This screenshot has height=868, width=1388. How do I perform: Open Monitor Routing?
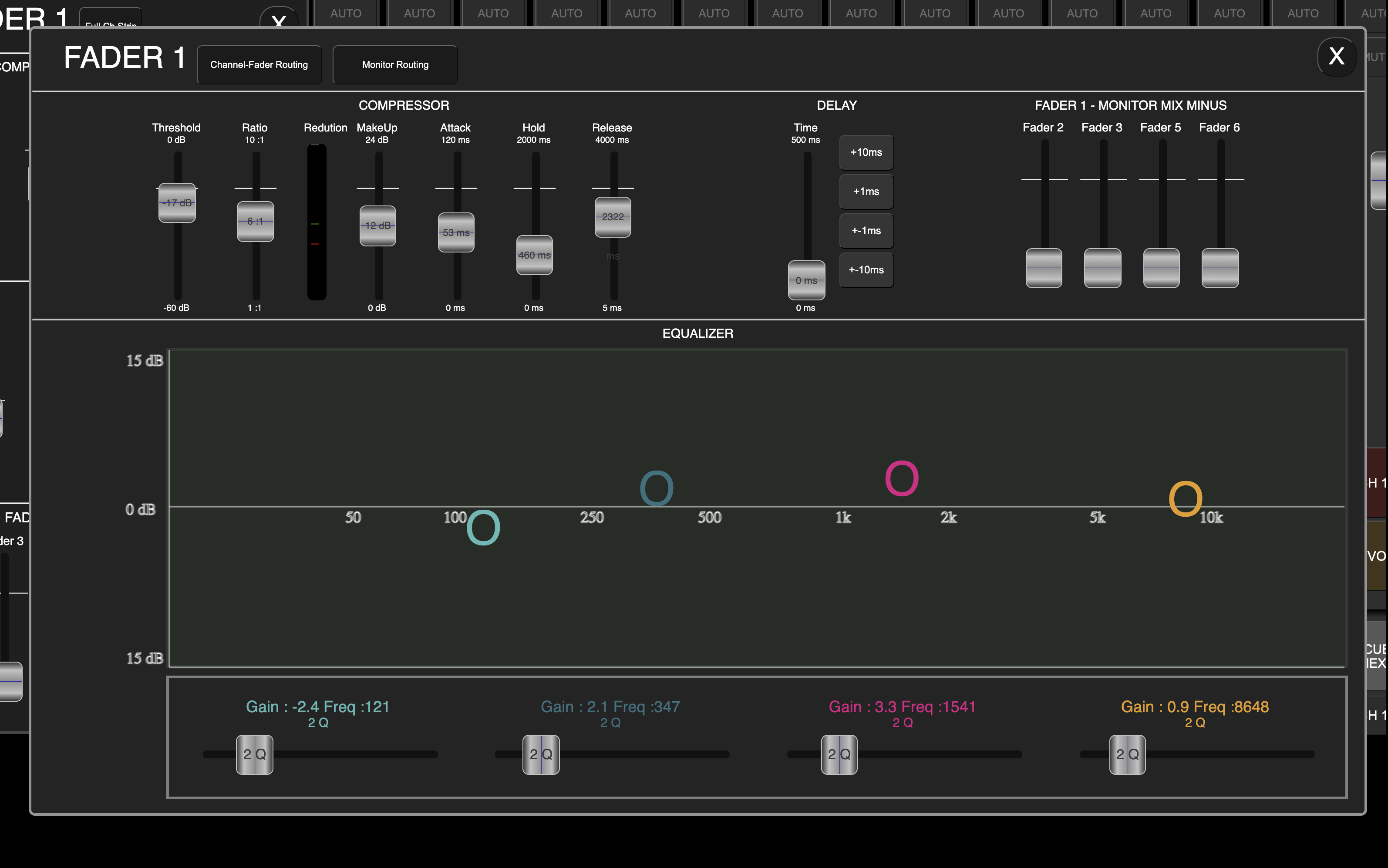pyautogui.click(x=395, y=65)
